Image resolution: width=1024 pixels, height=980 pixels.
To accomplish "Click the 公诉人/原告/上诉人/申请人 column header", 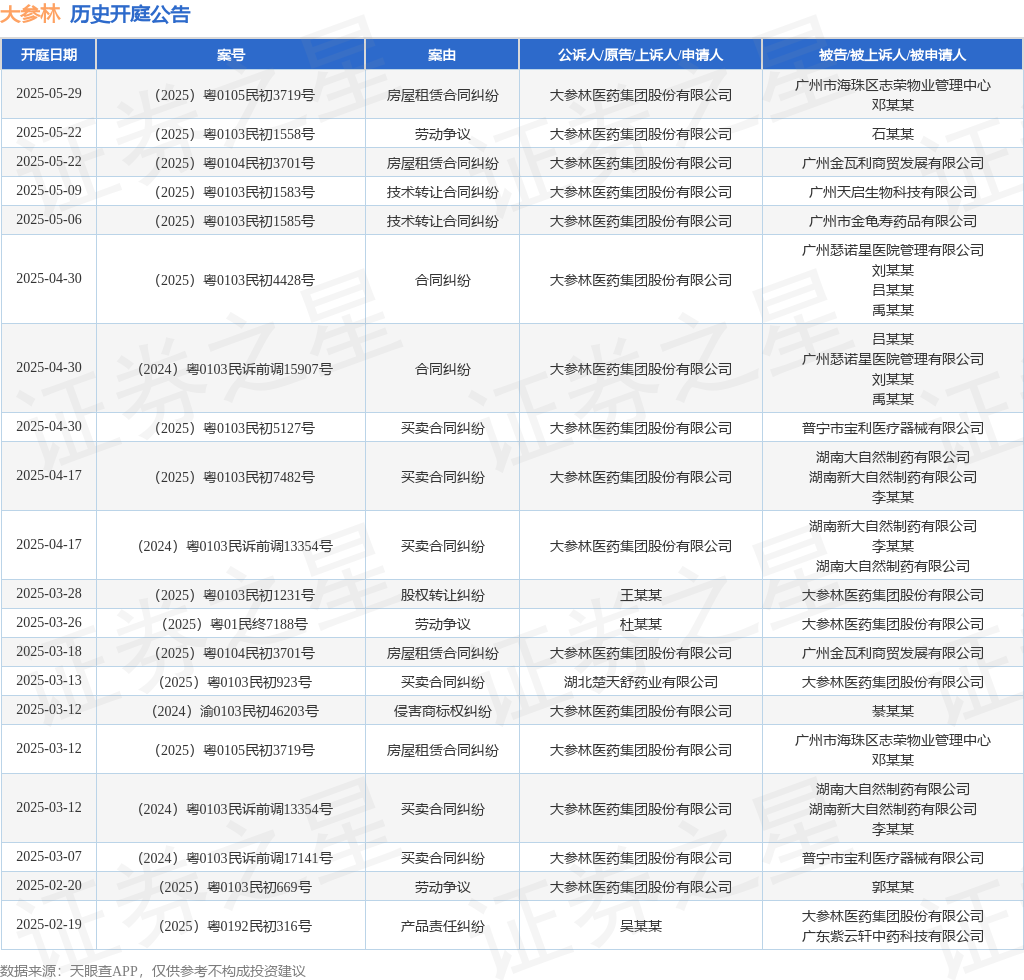I will [641, 55].
